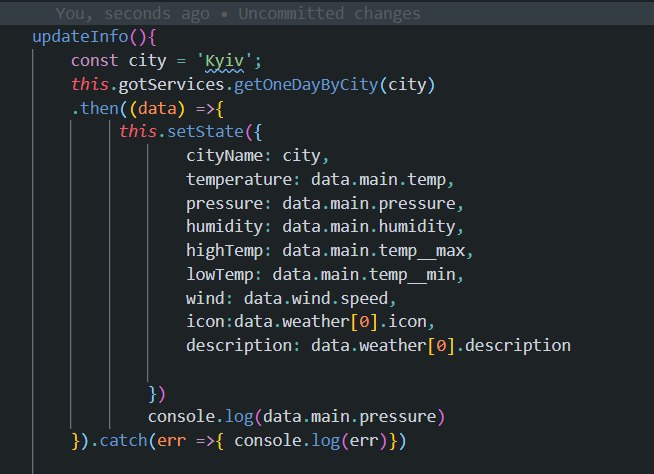Click the temperature property key
The image size is (654, 474).
coord(239,179)
